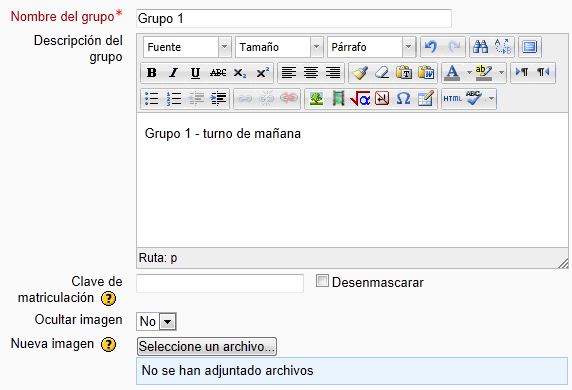Click the outdent icon
Image resolution: width=572 pixels, height=390 pixels.
[196, 99]
